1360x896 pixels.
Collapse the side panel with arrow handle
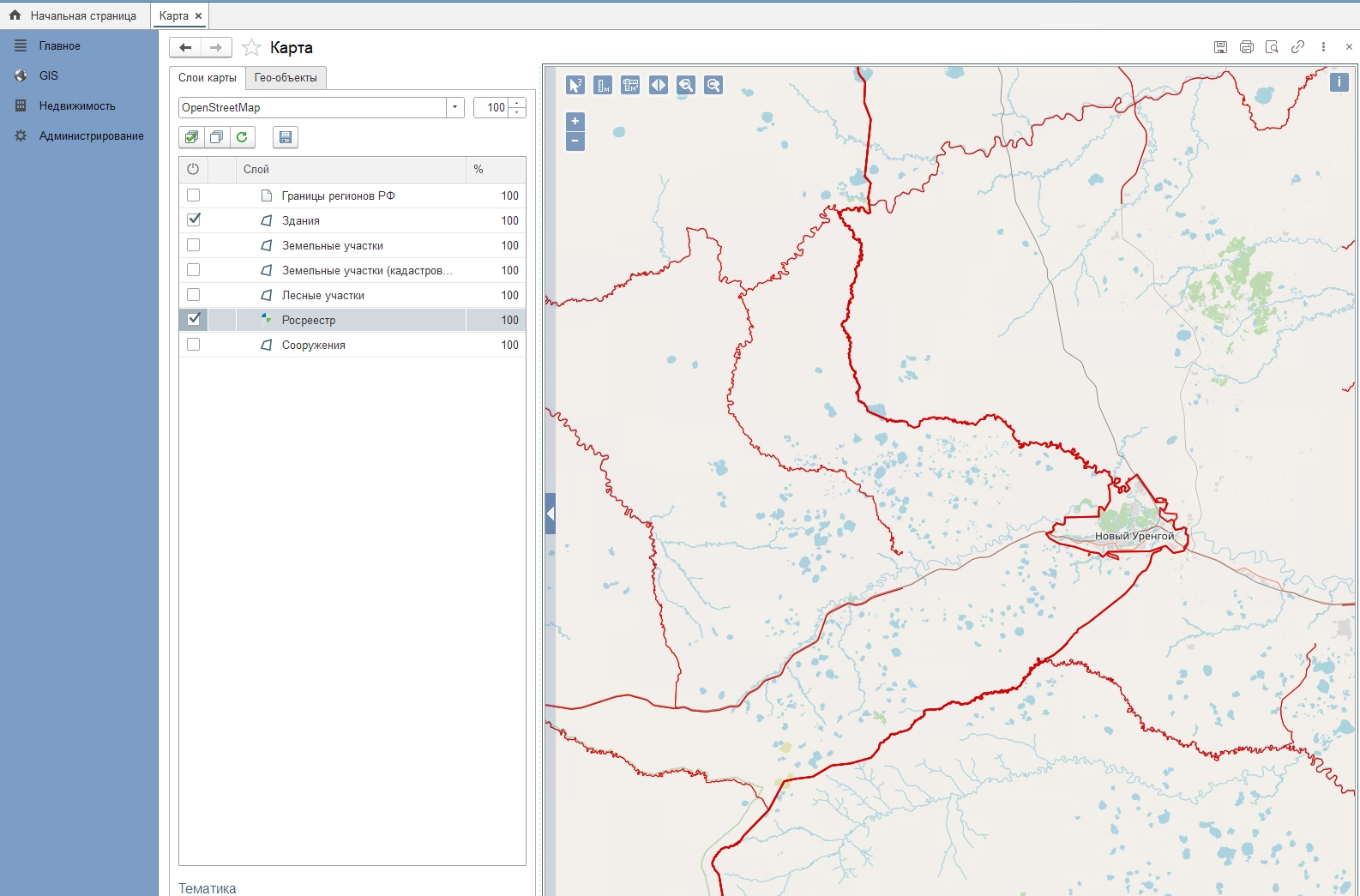pyautogui.click(x=551, y=514)
